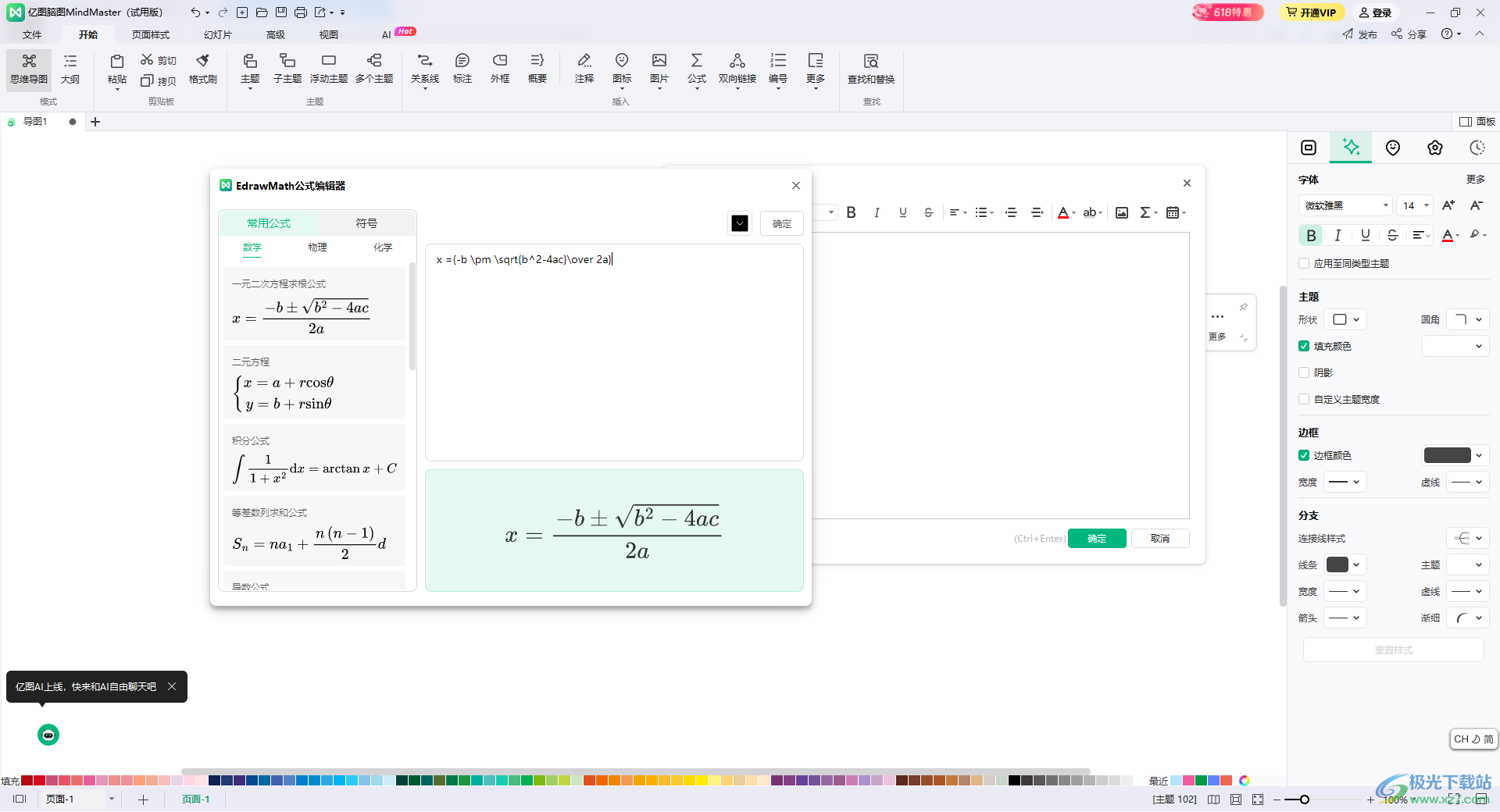Image resolution: width=1500 pixels, height=812 pixels.
Task: Open the black formula color swatch
Action: point(740,223)
